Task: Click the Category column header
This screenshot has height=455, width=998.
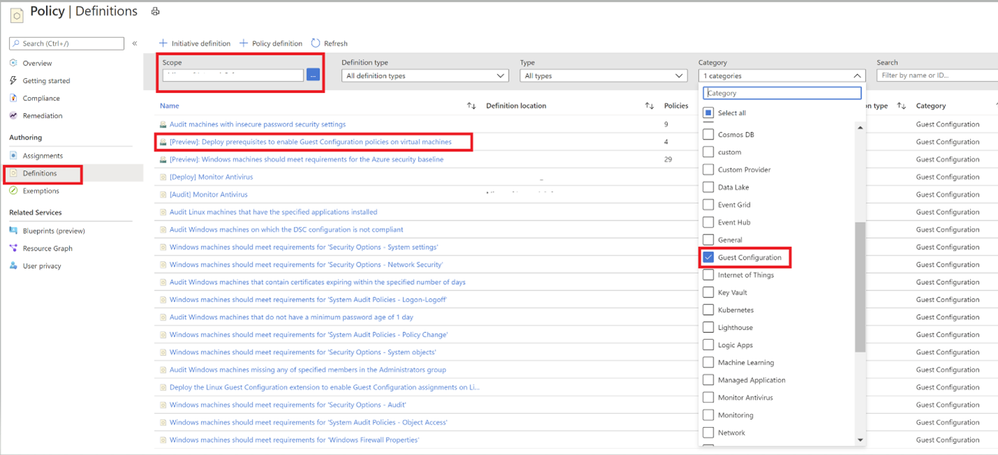Action: pos(931,106)
